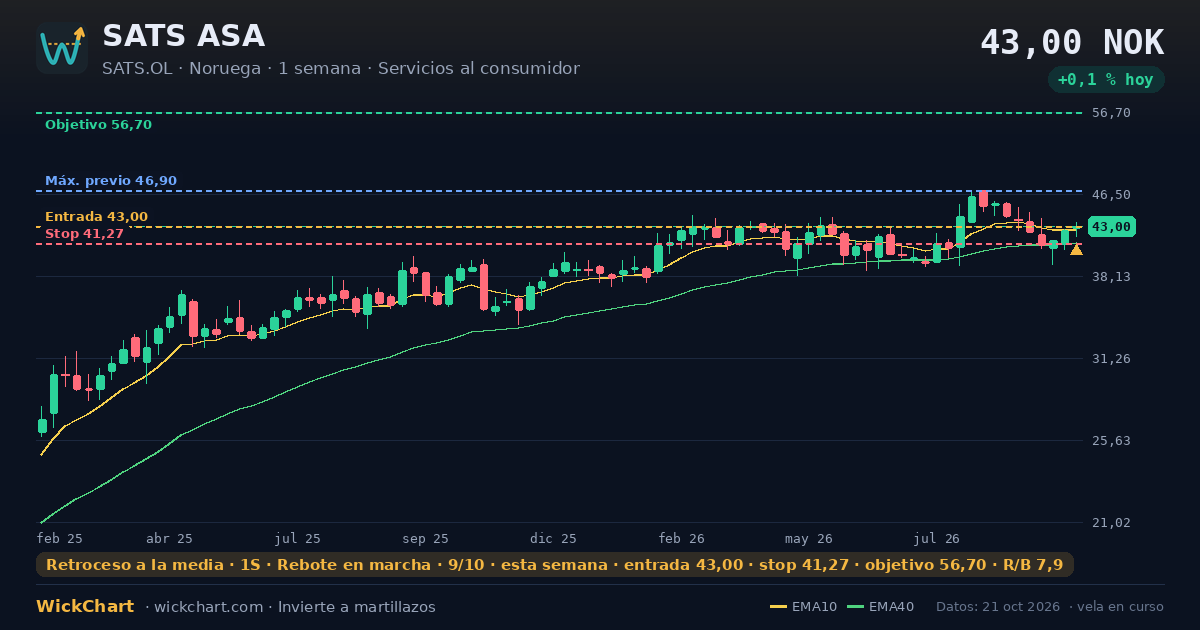Click the orange entry arrow marker
Viewport: 1200px width, 630px height.
[1076, 250]
